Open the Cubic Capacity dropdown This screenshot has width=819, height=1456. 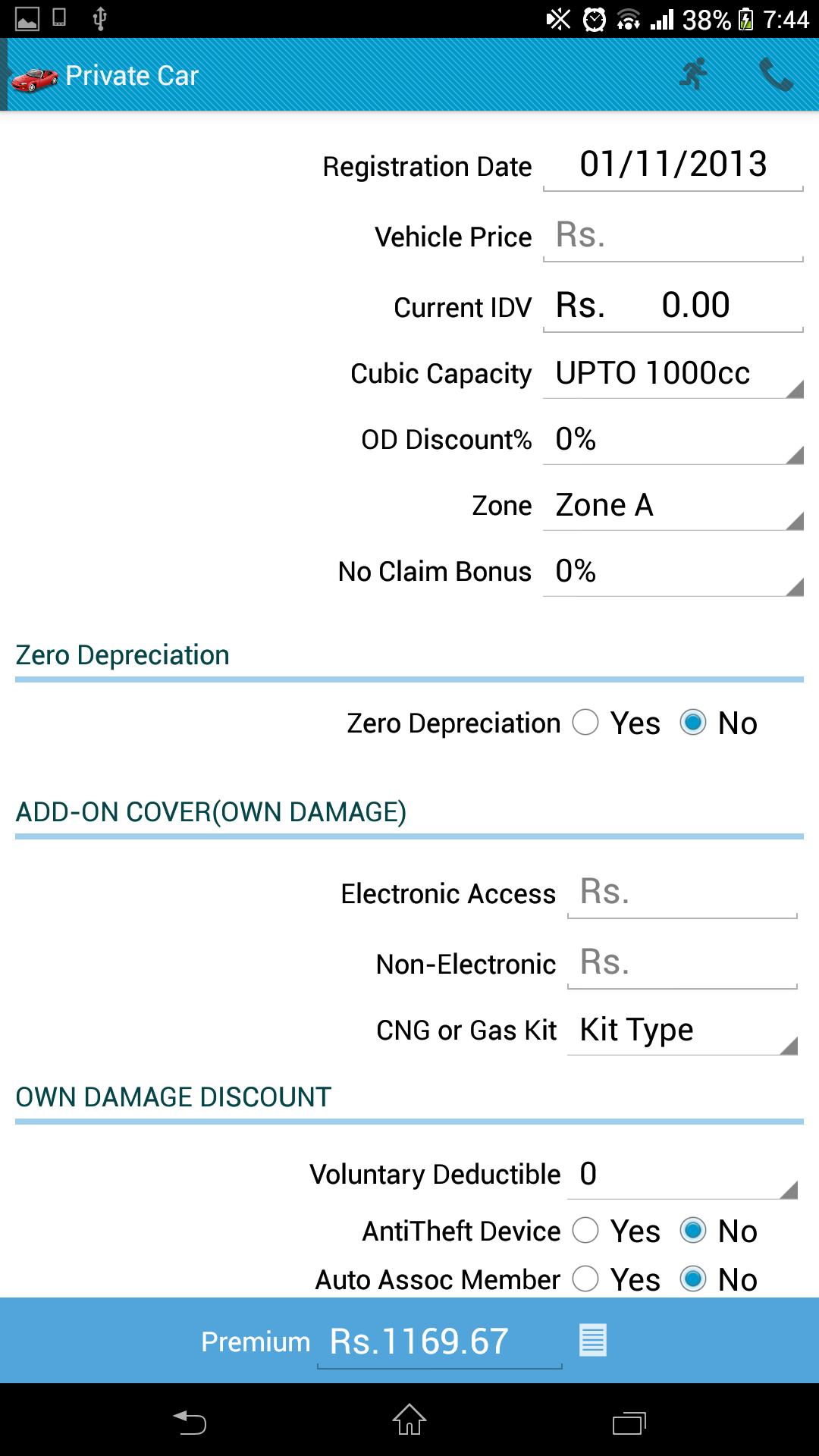673,374
